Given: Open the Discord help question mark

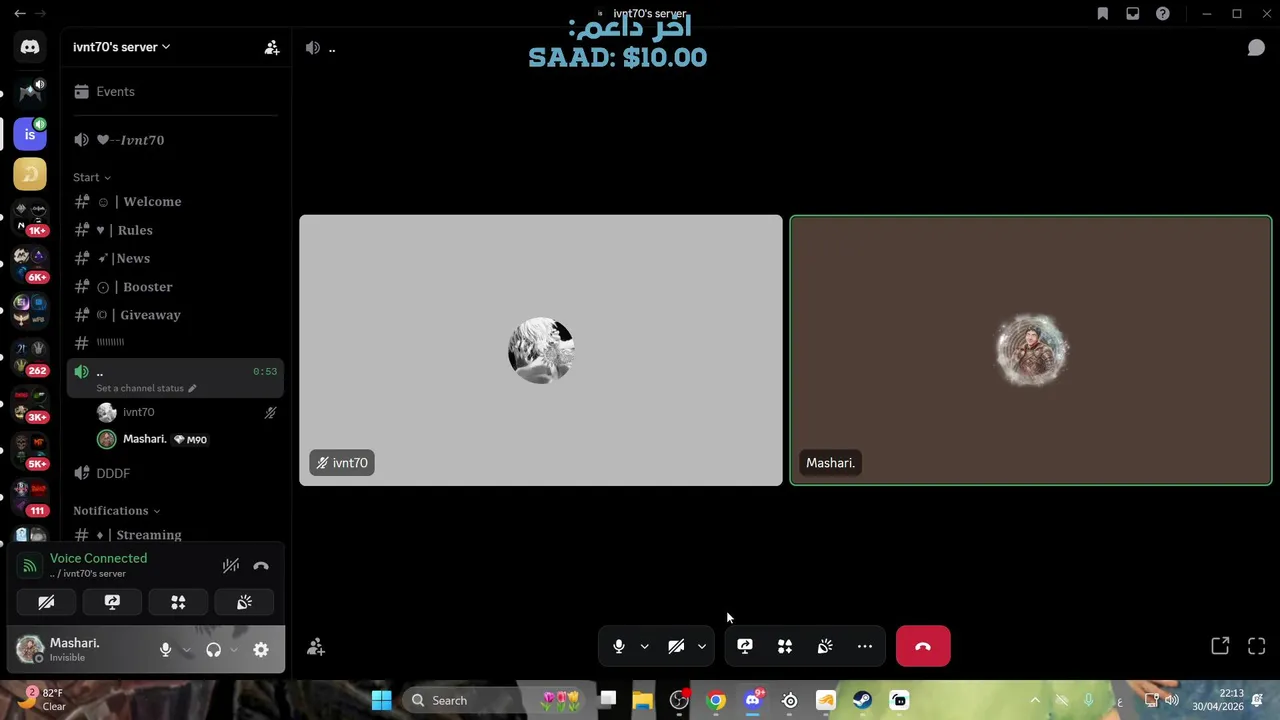Looking at the screenshot, I should point(1162,14).
